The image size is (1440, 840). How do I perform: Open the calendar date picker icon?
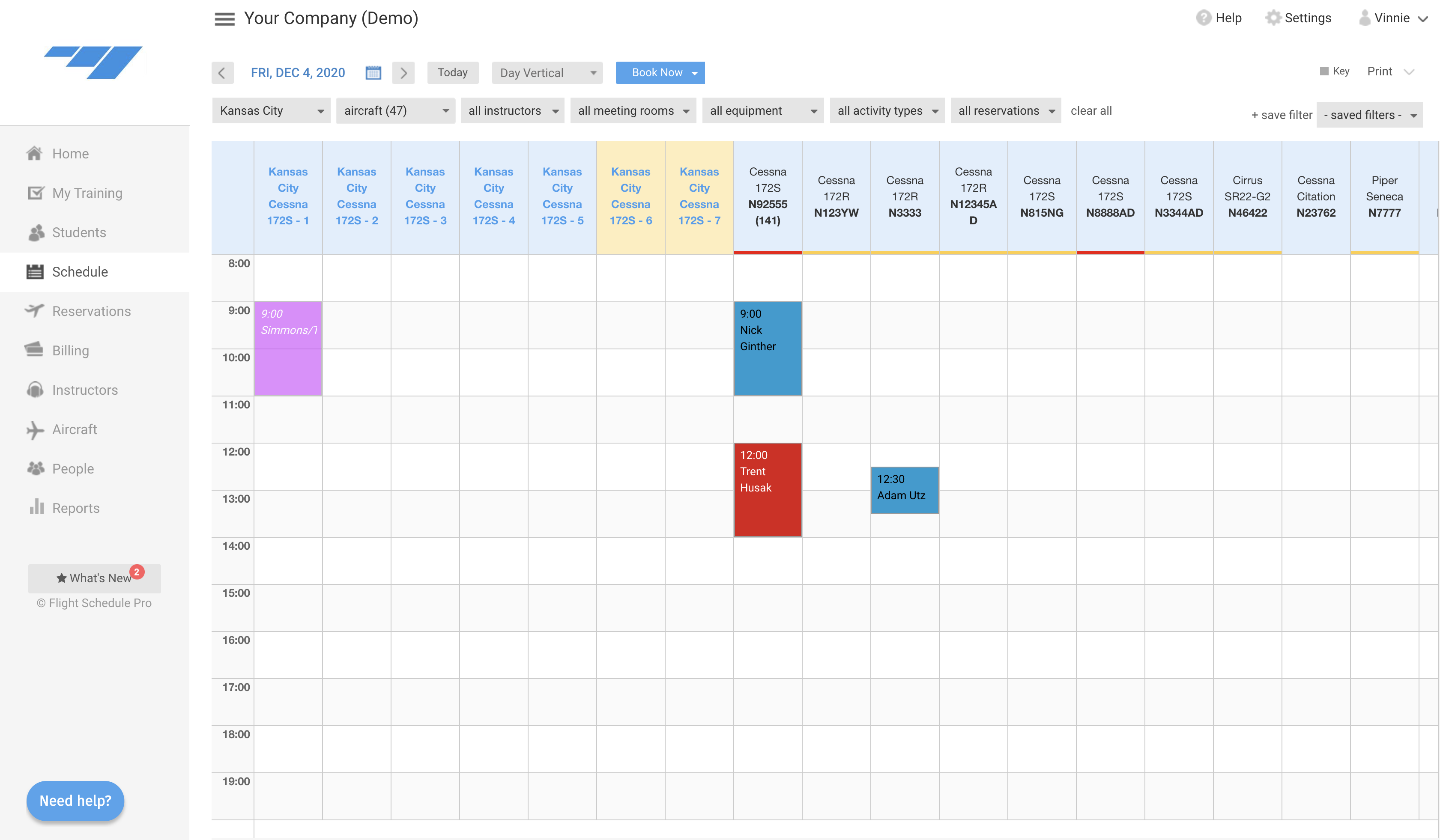pos(373,72)
